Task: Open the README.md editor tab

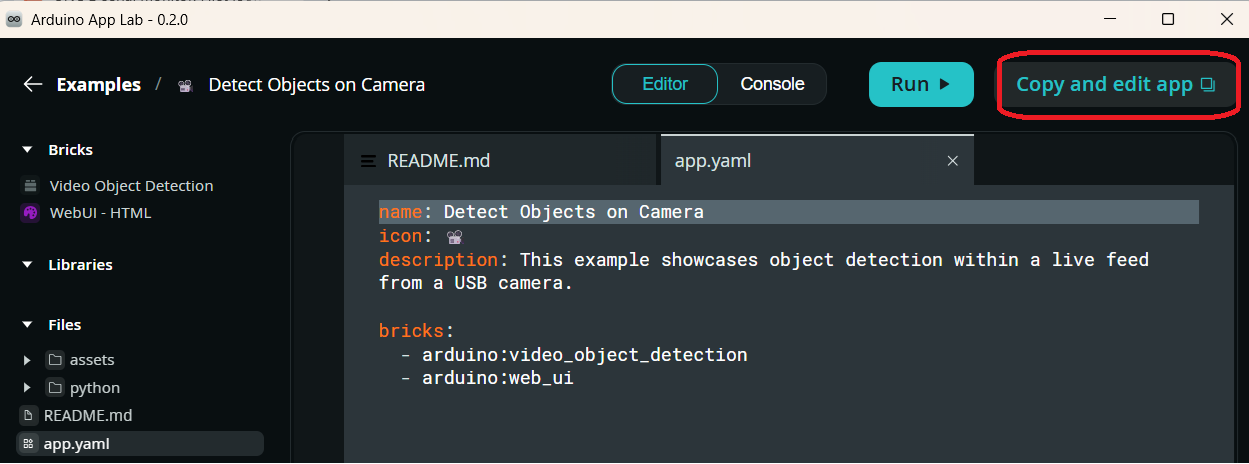Action: click(x=438, y=160)
